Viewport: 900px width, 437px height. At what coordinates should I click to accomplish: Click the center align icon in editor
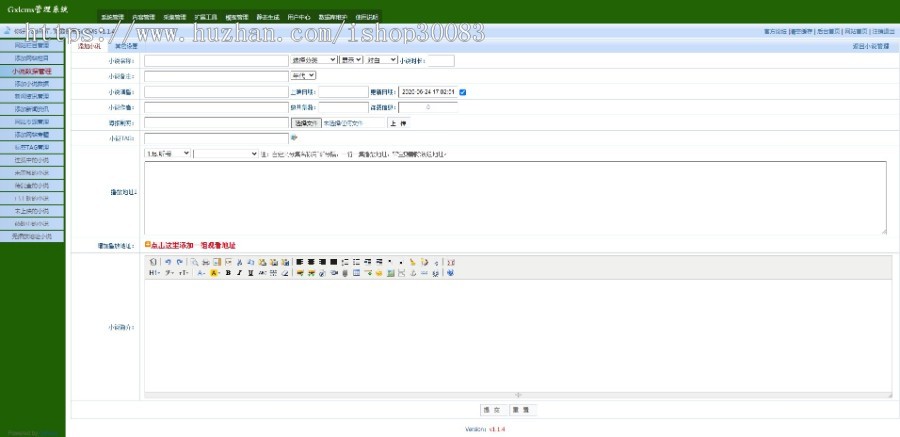point(310,261)
